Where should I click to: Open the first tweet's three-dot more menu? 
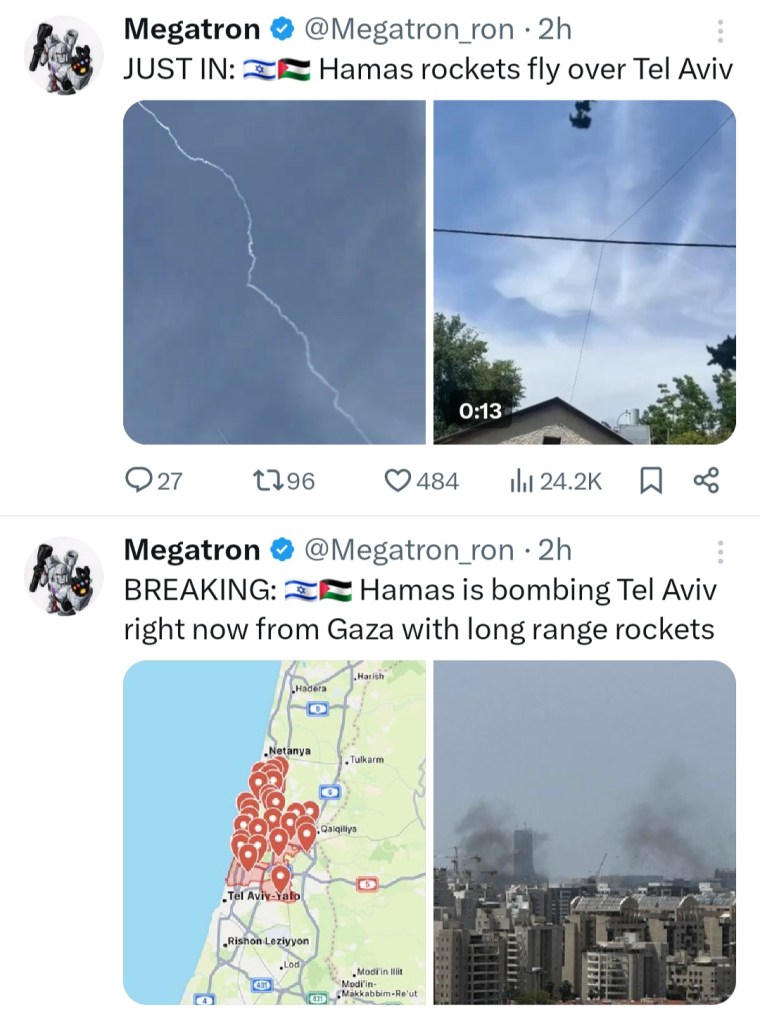pos(721,32)
